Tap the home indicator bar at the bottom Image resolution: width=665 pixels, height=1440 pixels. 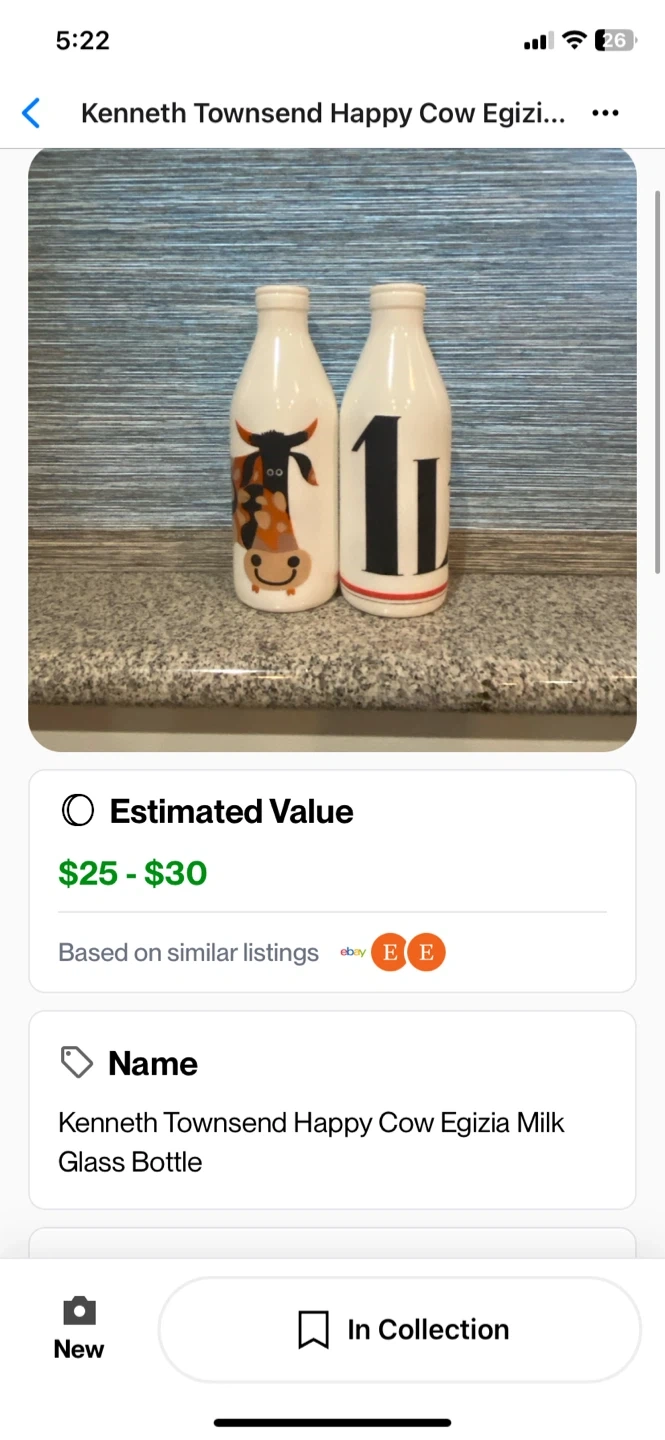332,1422
